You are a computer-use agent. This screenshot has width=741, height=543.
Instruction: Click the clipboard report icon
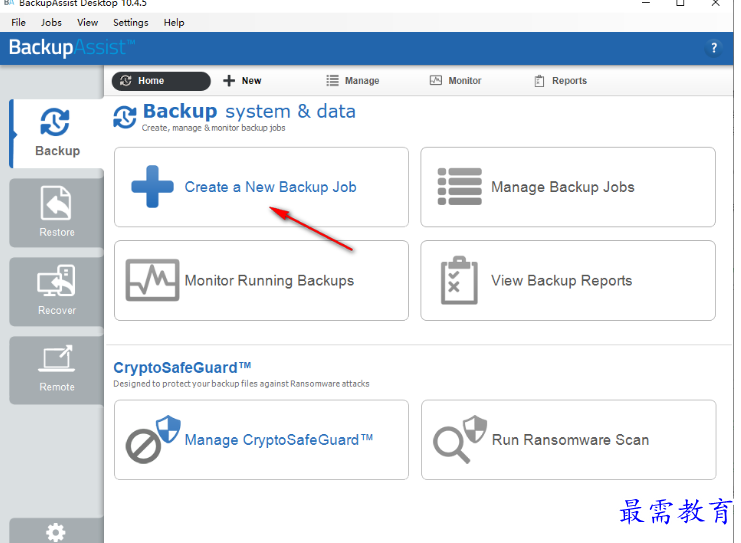tap(459, 280)
